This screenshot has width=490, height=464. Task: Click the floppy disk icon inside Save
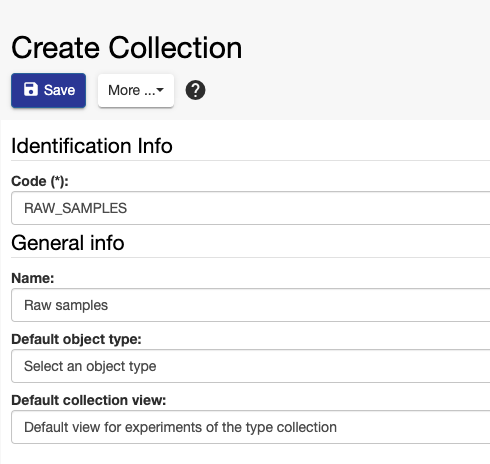[31, 90]
